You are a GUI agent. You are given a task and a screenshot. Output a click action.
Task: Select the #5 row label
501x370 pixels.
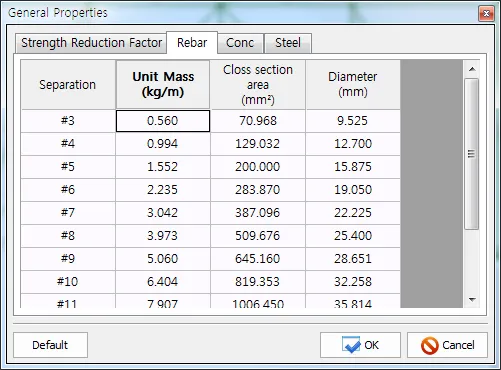[x=68, y=167]
